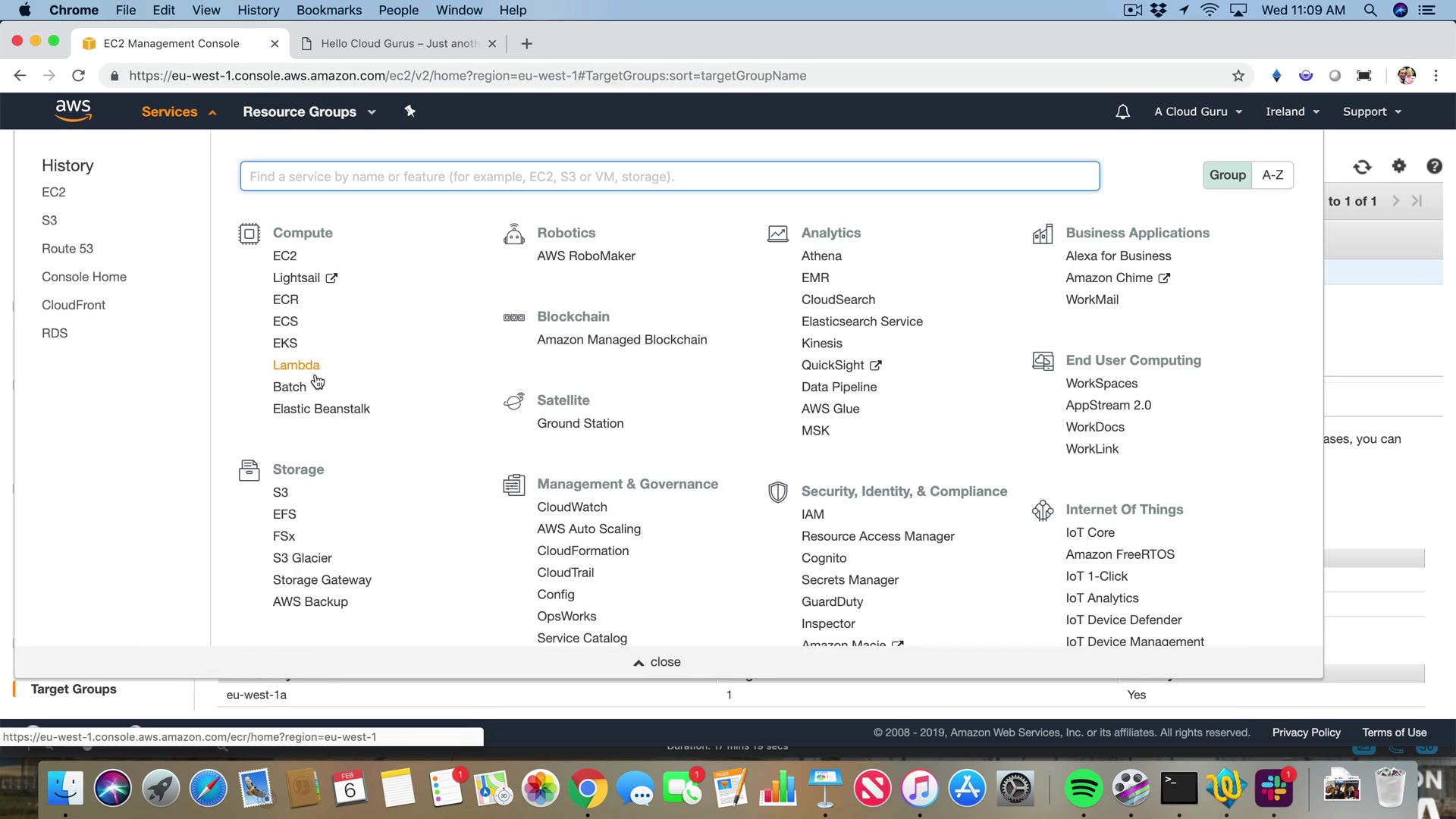Screen dimensions: 1456x819
Task: Open the Bookmarks menu in the menu bar
Action: coord(328,10)
